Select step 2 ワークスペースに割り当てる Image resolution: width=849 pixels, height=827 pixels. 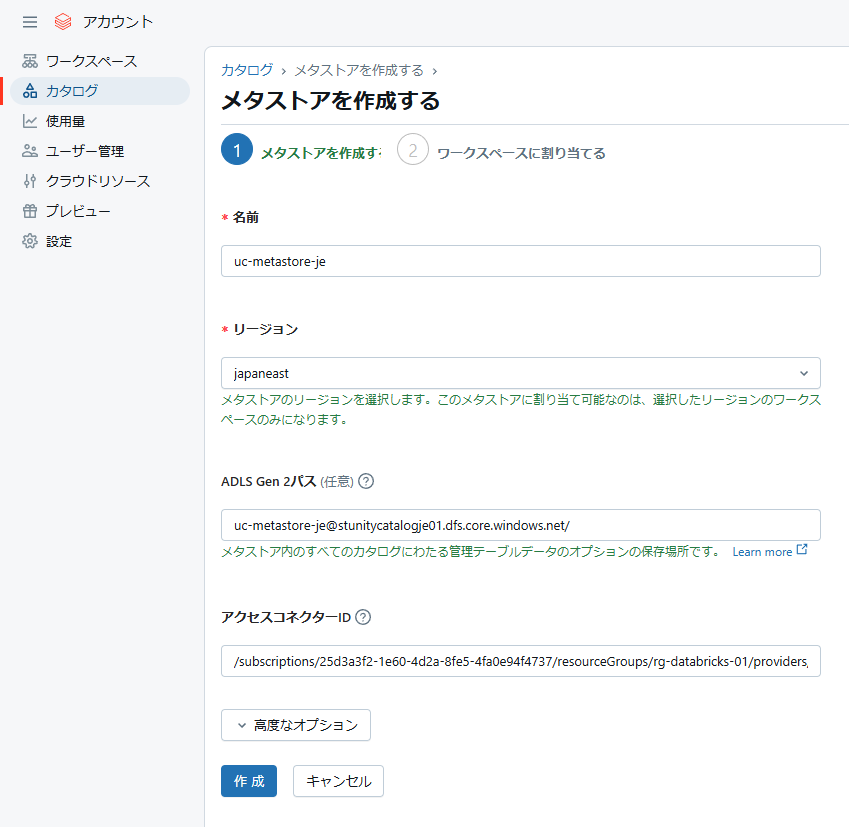[x=413, y=152]
